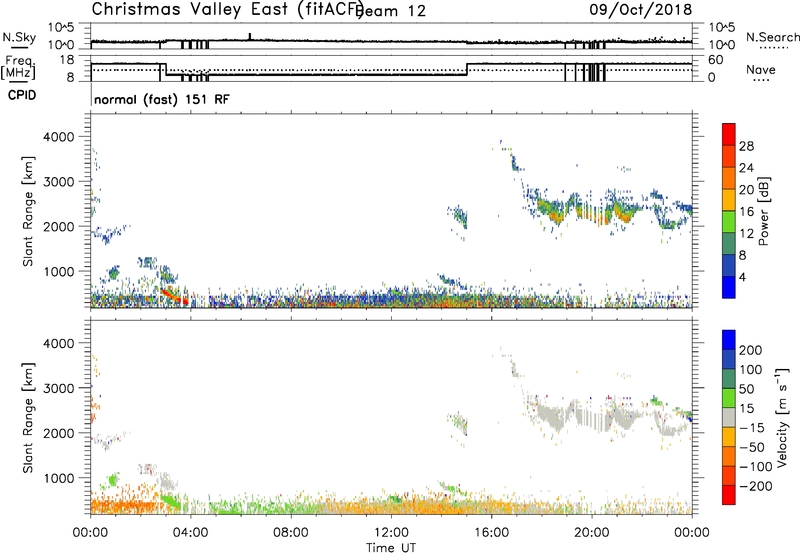Pick the grey -15 to 15 velocity swatch
This screenshot has height=554, width=800.
729,417
